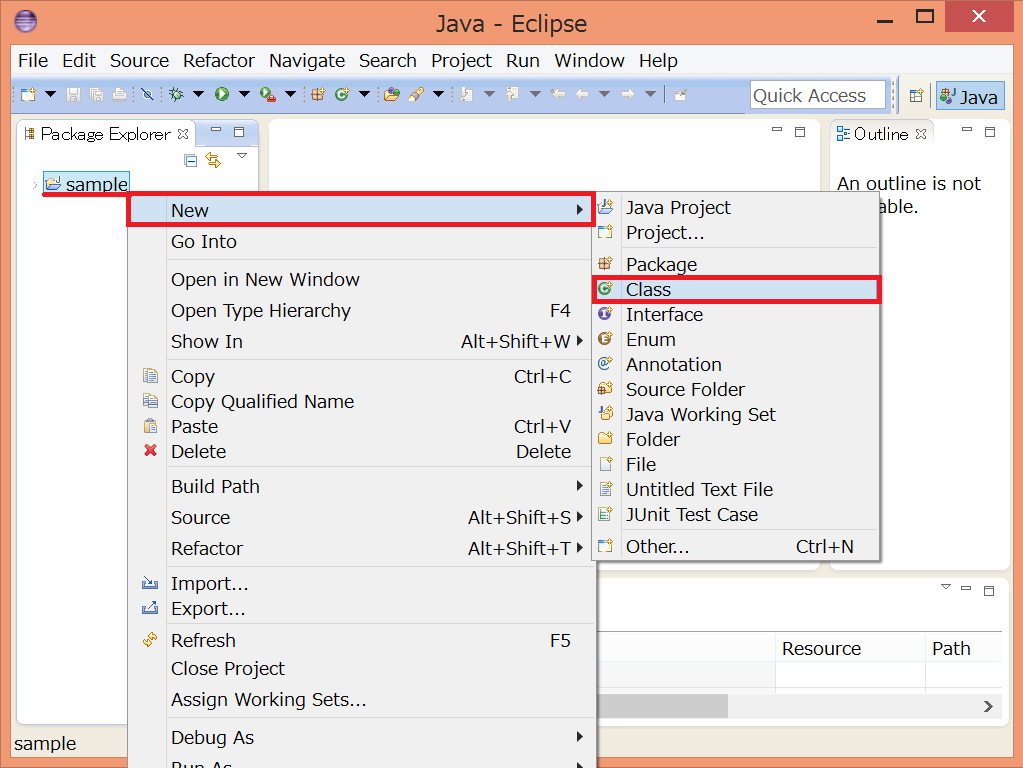Open the Search dropdown arrow

tap(439, 95)
